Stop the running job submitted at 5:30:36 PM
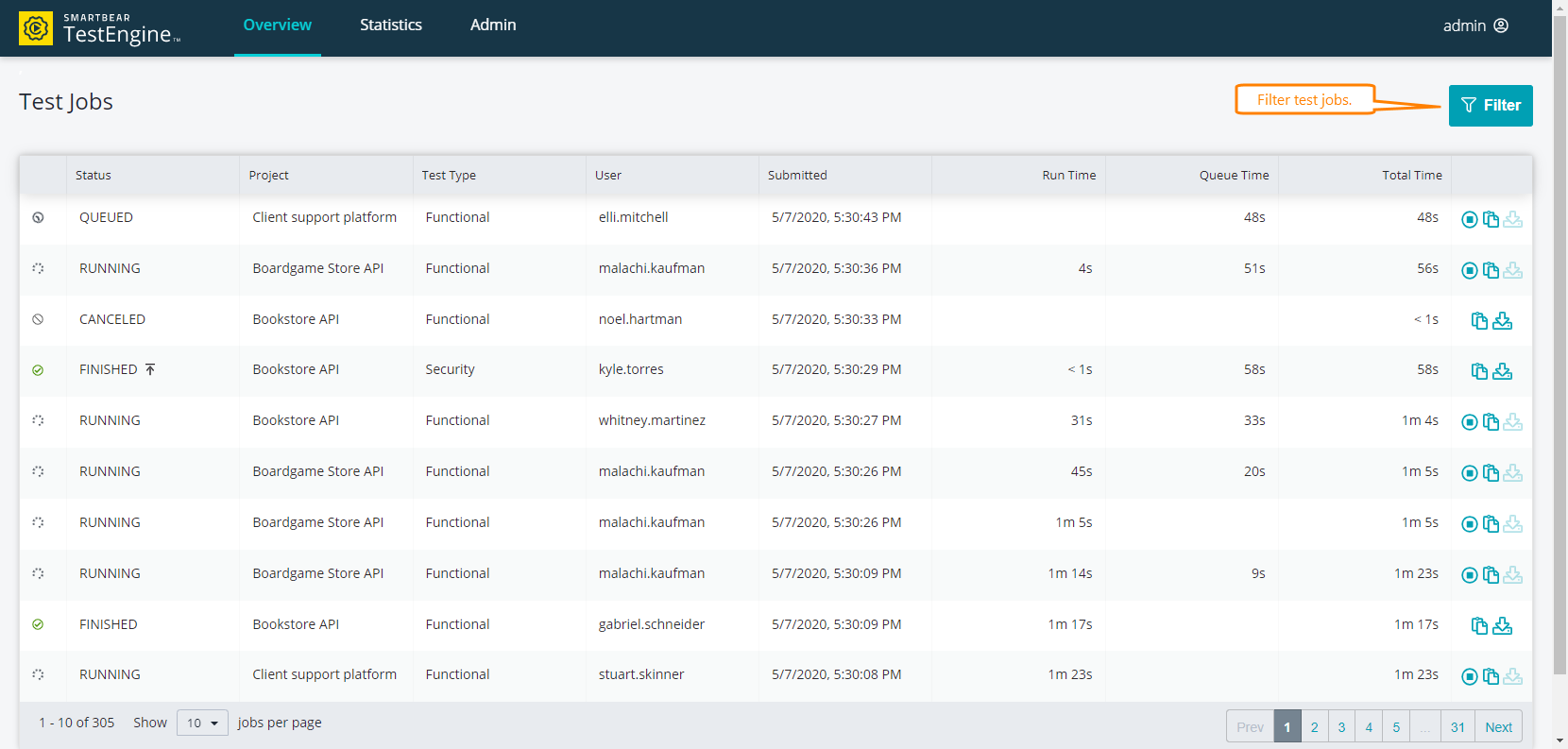 coord(1470,270)
